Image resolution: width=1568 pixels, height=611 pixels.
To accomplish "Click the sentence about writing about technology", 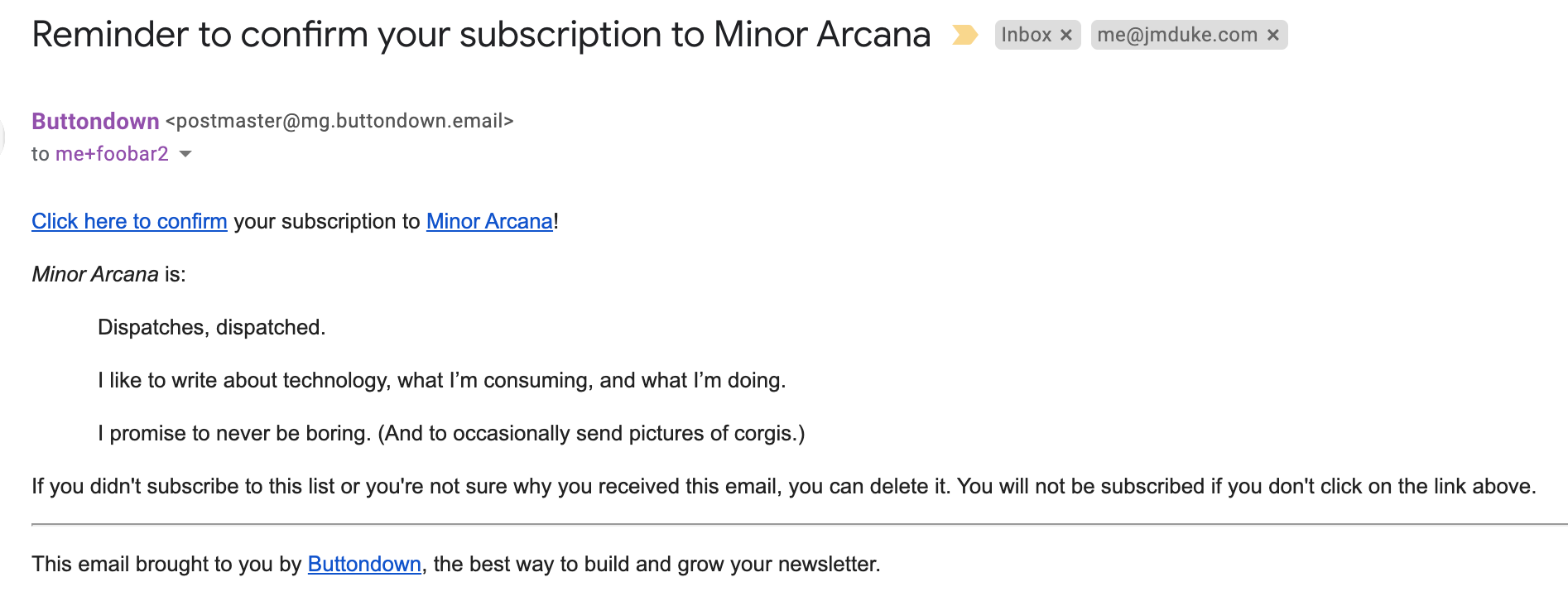I will tap(441, 380).
